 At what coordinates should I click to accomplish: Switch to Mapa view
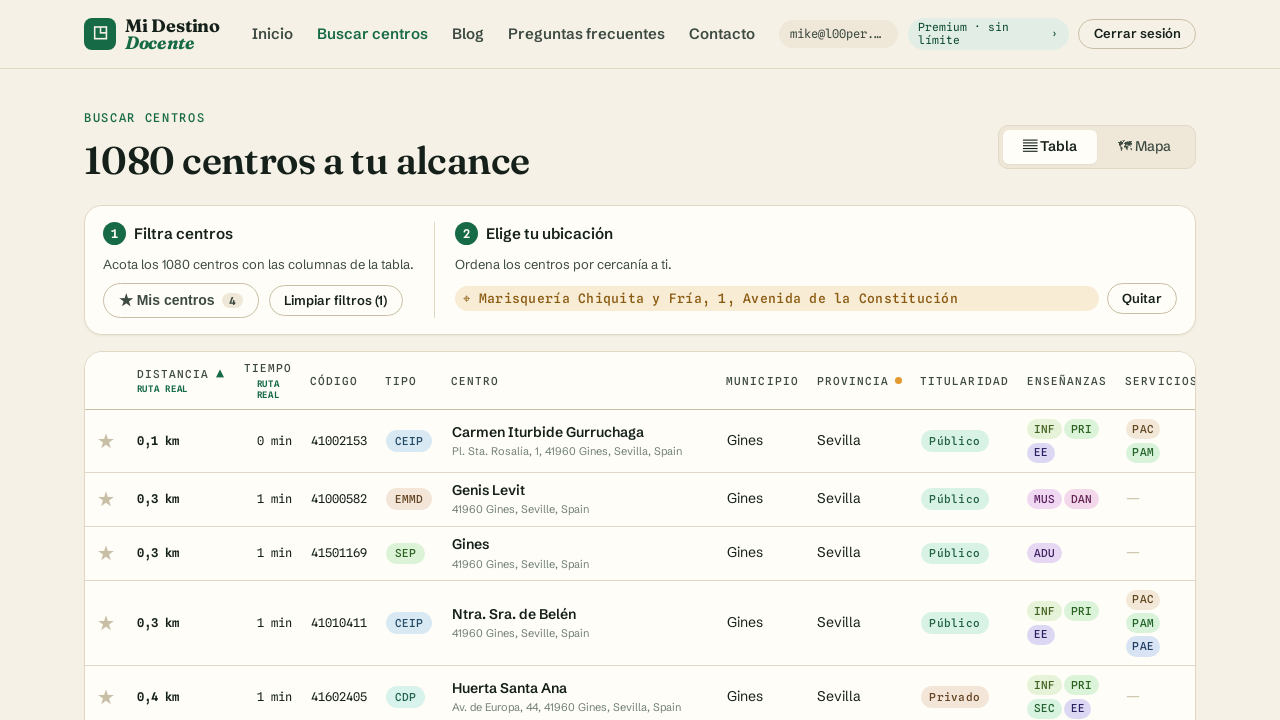(1144, 147)
